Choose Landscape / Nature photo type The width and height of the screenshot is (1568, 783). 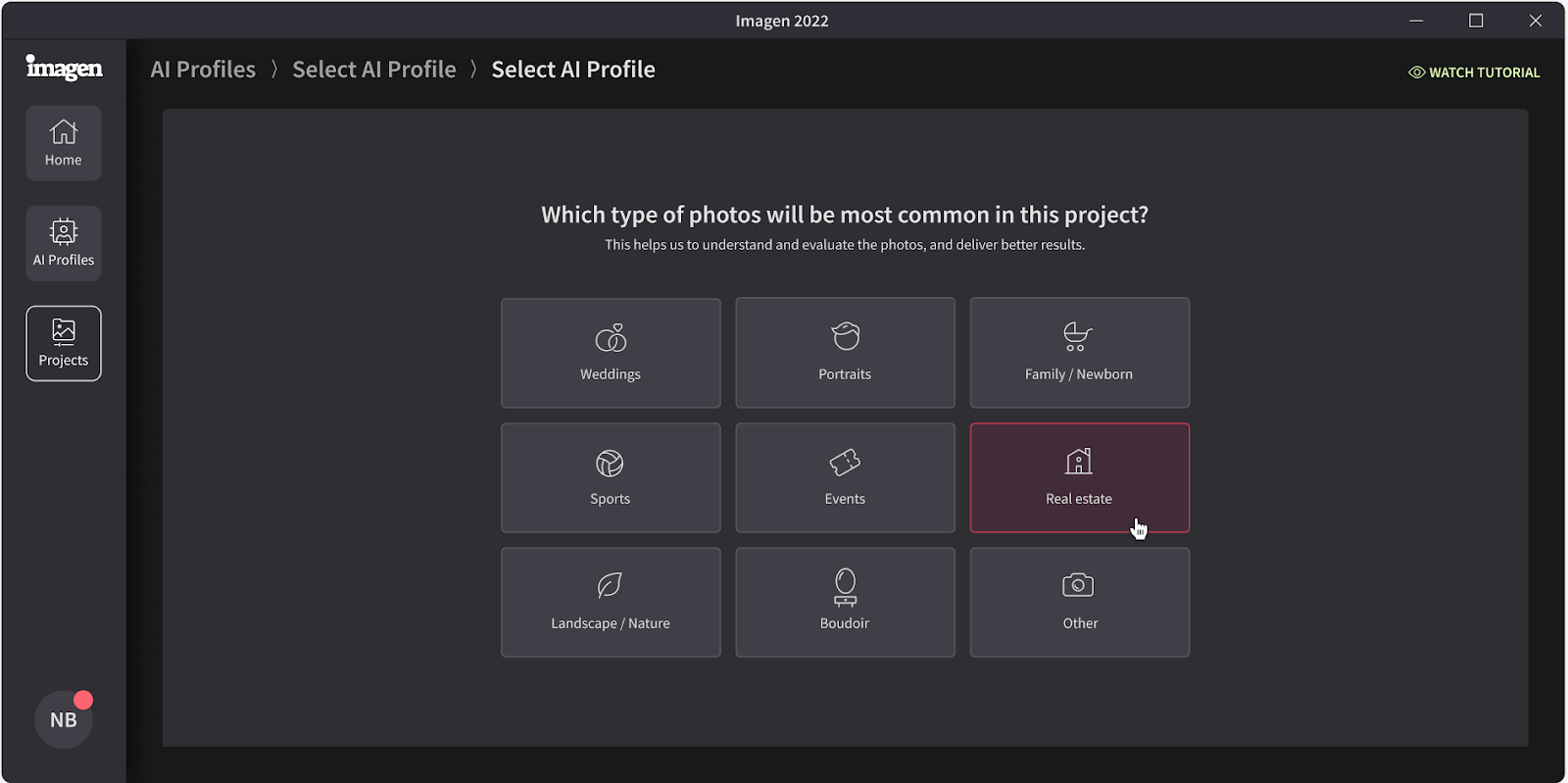click(x=611, y=602)
